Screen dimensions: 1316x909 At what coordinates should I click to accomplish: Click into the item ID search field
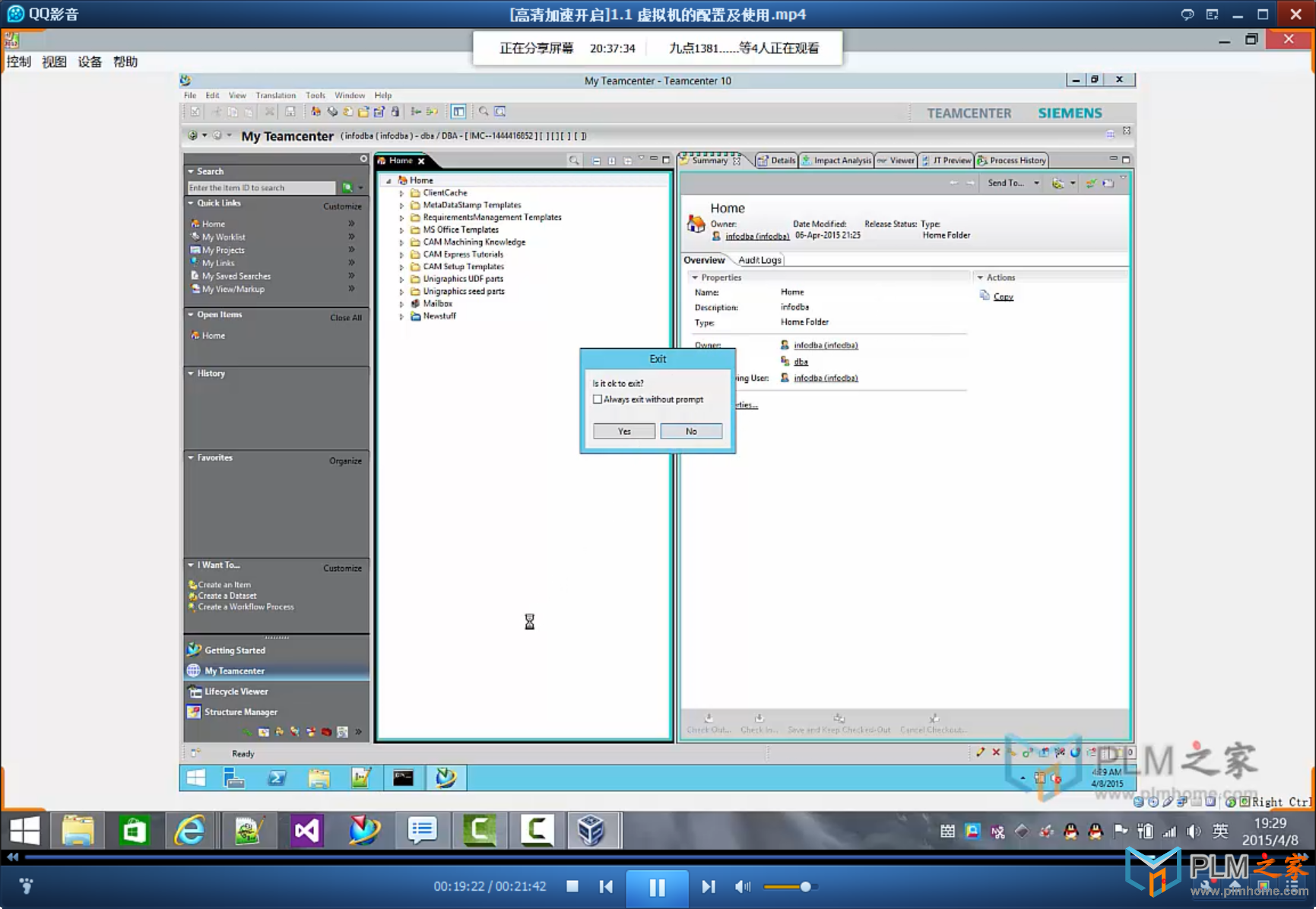(261, 187)
